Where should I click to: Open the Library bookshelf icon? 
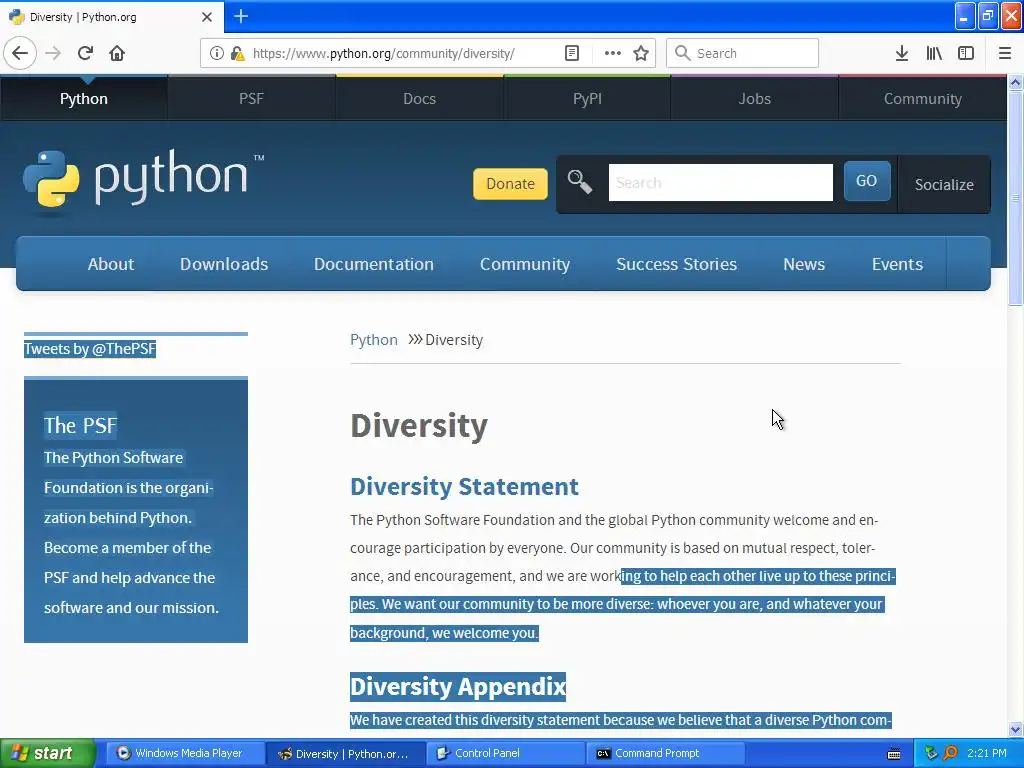pyautogui.click(x=934, y=53)
